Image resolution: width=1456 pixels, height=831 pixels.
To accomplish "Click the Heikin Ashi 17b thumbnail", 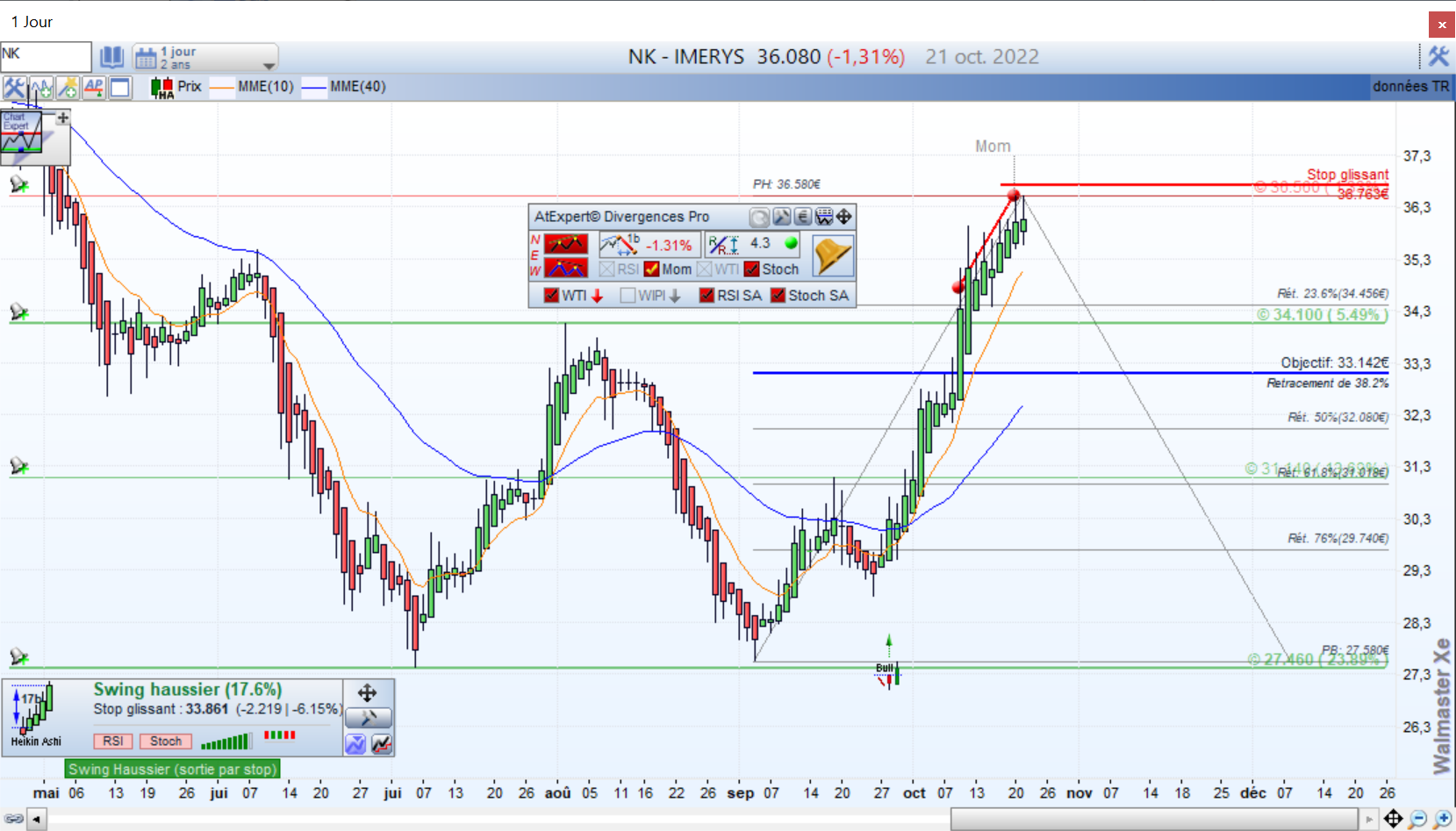I will pos(35,715).
